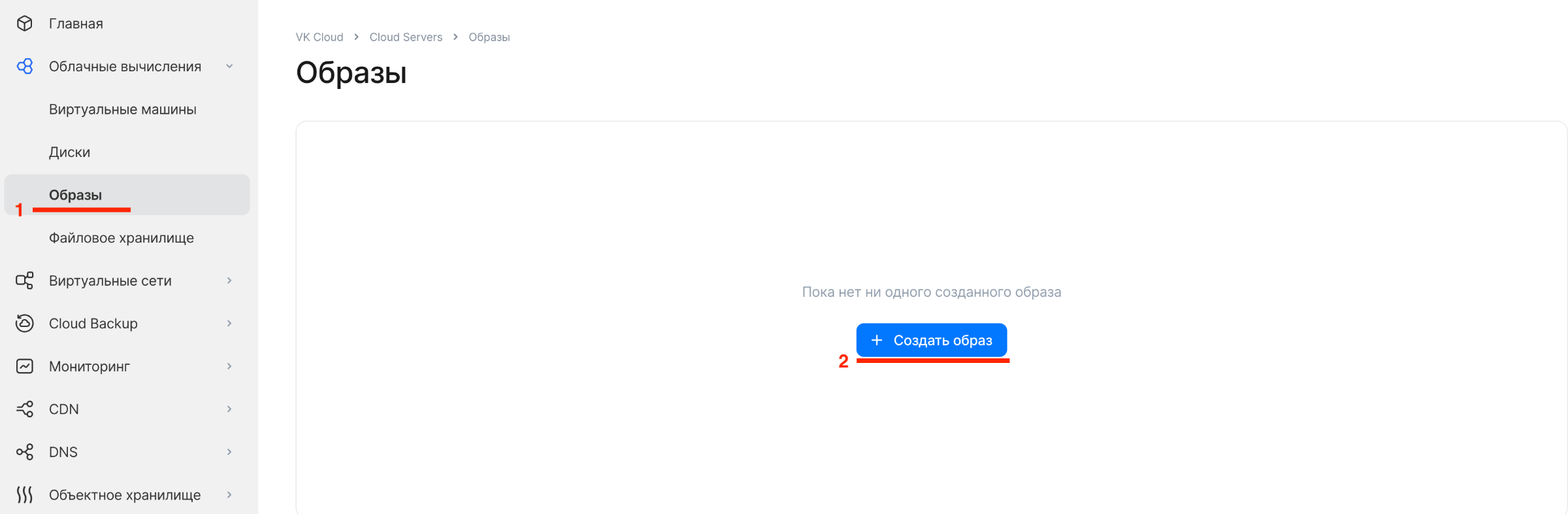Click the DNS share-like icon
The image size is (1568, 514).
click(24, 452)
